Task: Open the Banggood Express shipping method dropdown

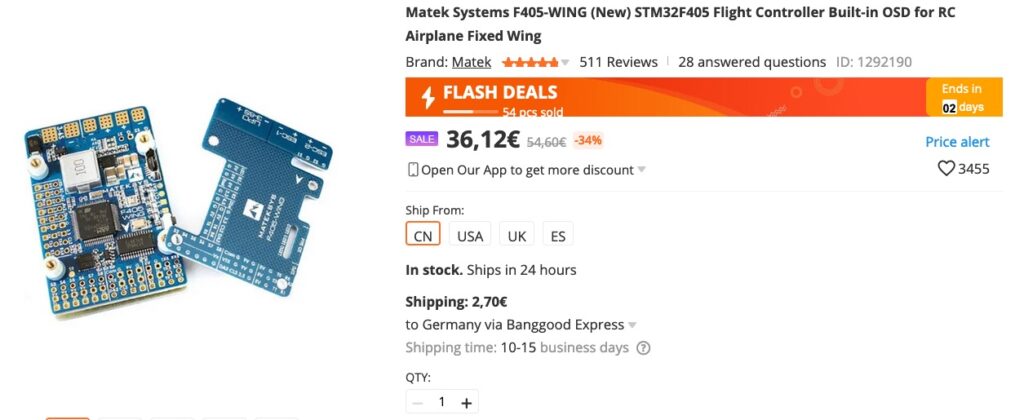Action: [x=633, y=325]
